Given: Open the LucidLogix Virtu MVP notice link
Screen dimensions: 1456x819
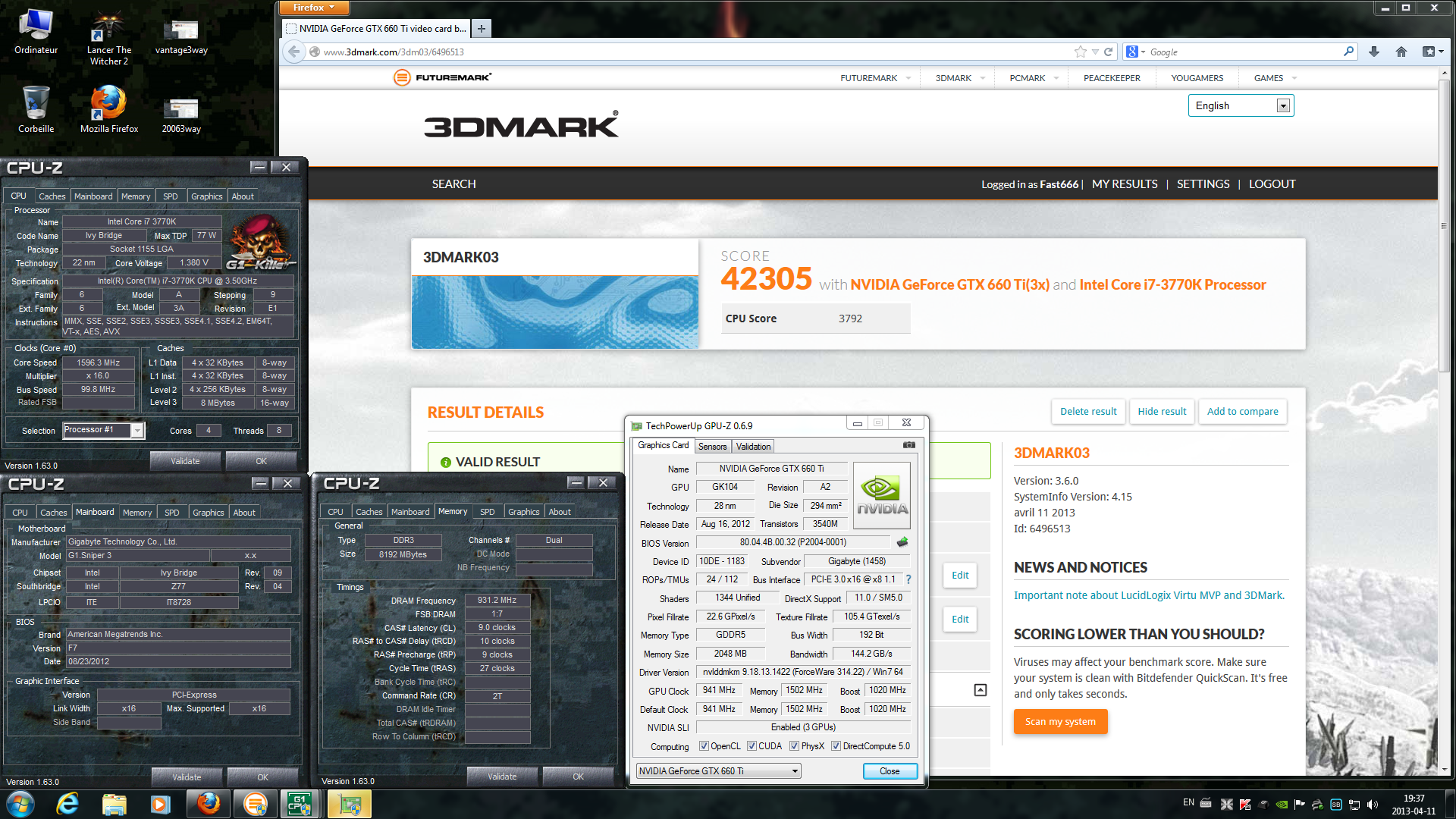Looking at the screenshot, I should click(x=1149, y=595).
